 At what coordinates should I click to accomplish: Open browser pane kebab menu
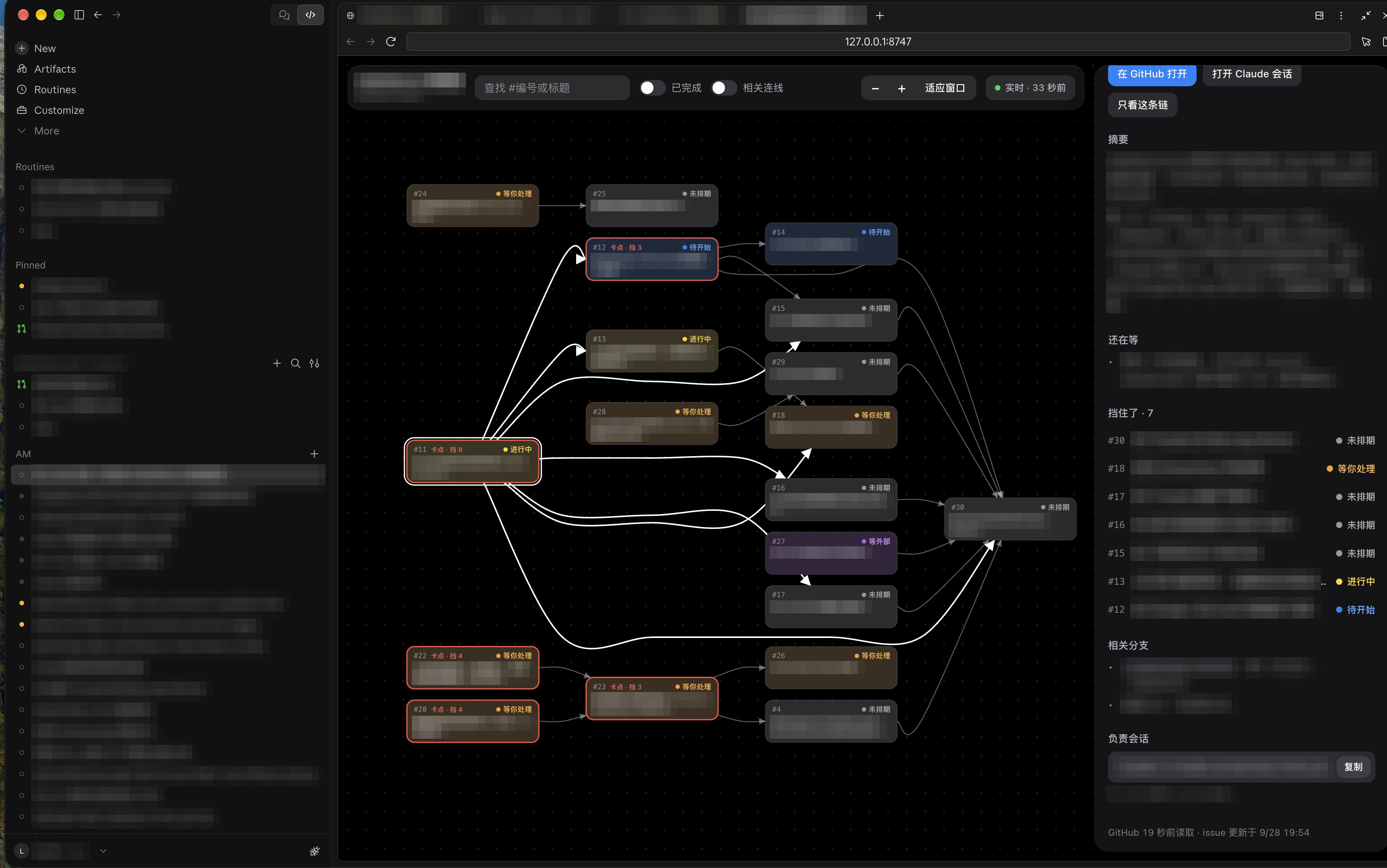click(1341, 16)
